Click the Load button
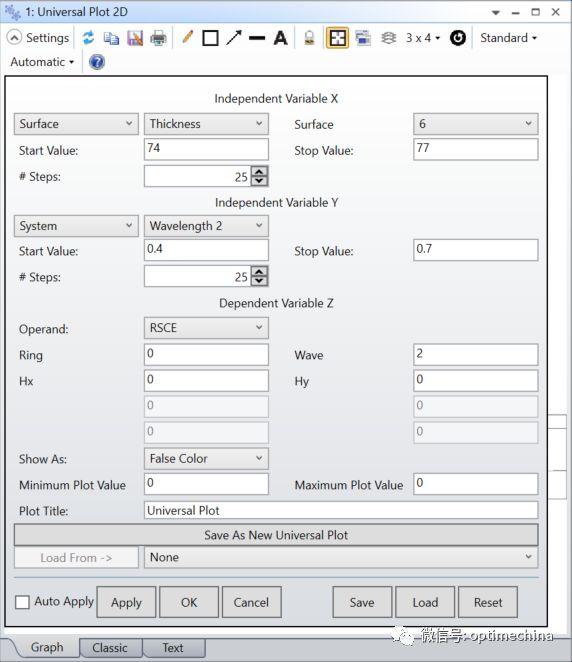The image size is (572, 662). click(425, 602)
